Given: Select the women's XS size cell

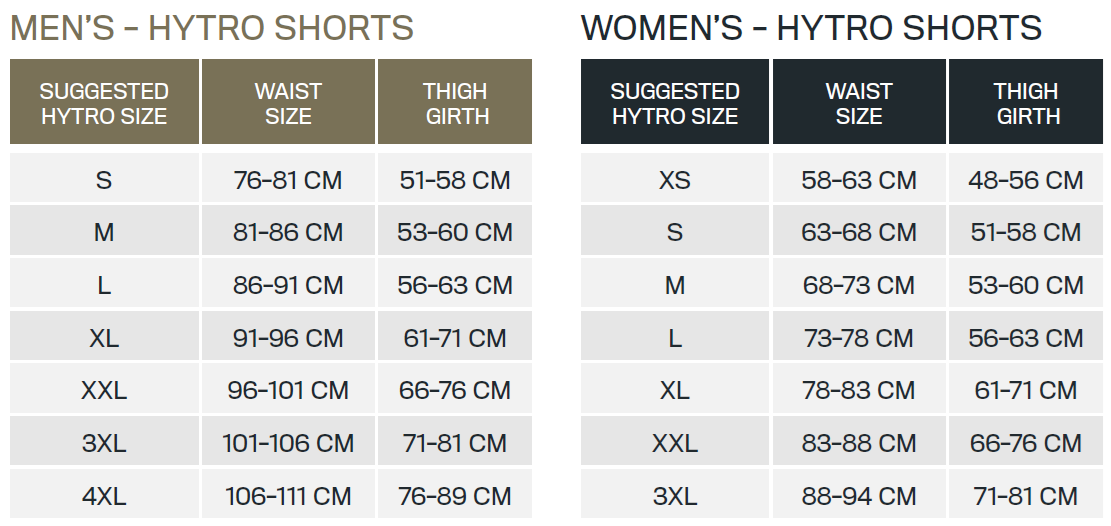Looking at the screenshot, I should pos(675,180).
